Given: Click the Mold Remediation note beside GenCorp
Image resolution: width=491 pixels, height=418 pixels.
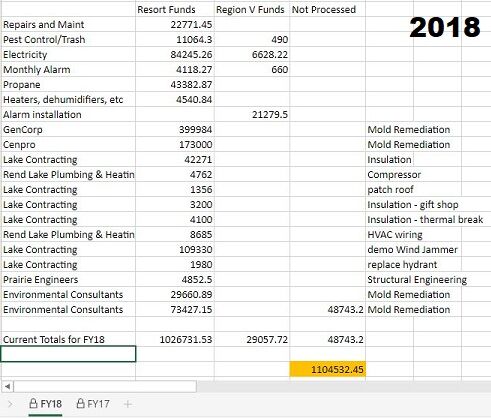Looking at the screenshot, I should [409, 129].
